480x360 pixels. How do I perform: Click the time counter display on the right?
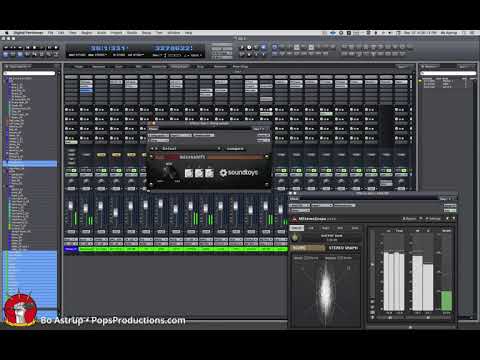pos(173,48)
